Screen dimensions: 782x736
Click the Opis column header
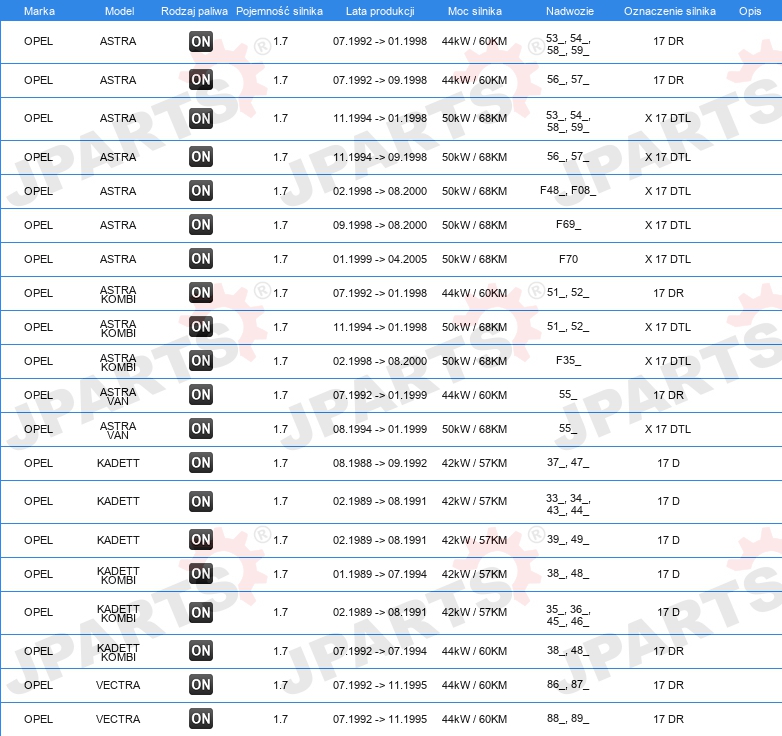750,11
